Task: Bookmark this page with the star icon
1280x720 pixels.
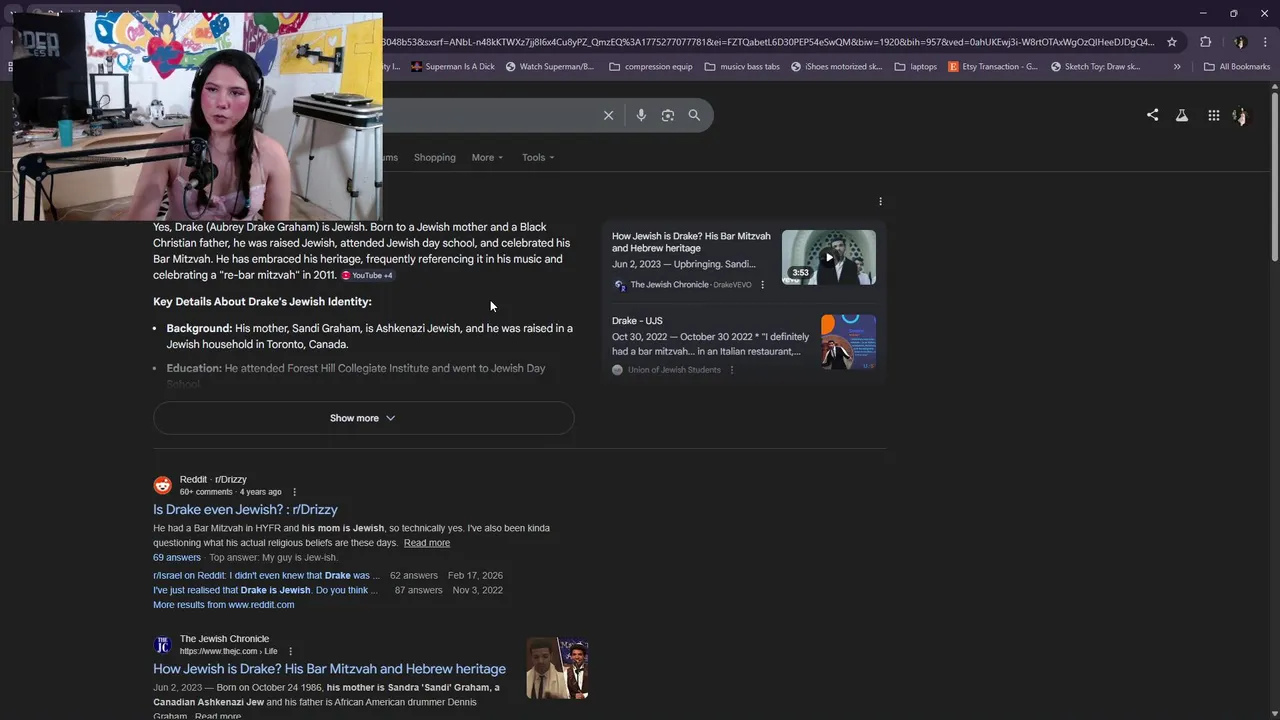Action: click(1172, 42)
